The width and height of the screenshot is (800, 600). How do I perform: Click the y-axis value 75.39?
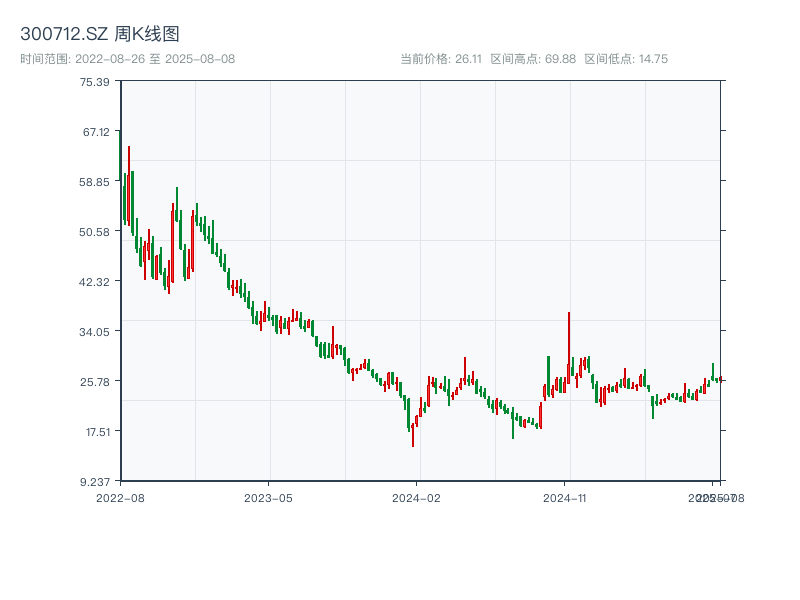point(94,82)
